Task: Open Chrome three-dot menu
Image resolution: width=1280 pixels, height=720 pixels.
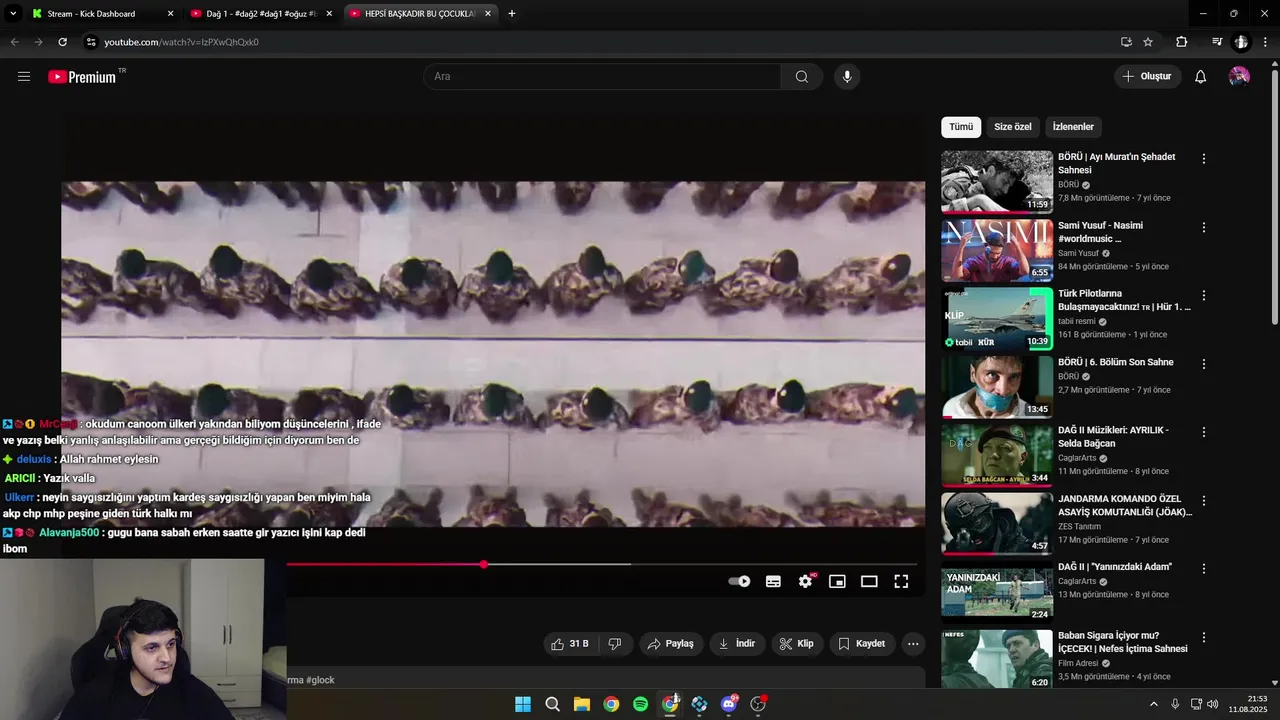Action: coord(1266,42)
